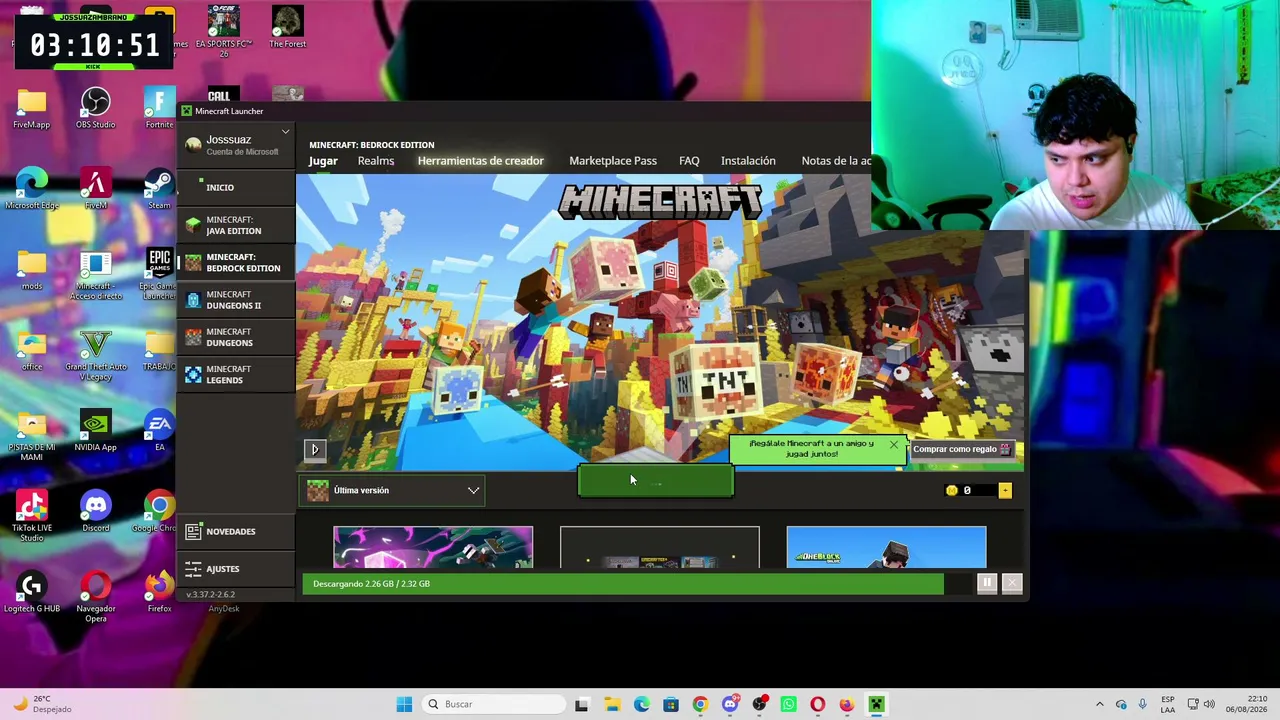Select Logitech G HUB desktop shortcut
This screenshot has width=1280, height=720.
[x=32, y=593]
